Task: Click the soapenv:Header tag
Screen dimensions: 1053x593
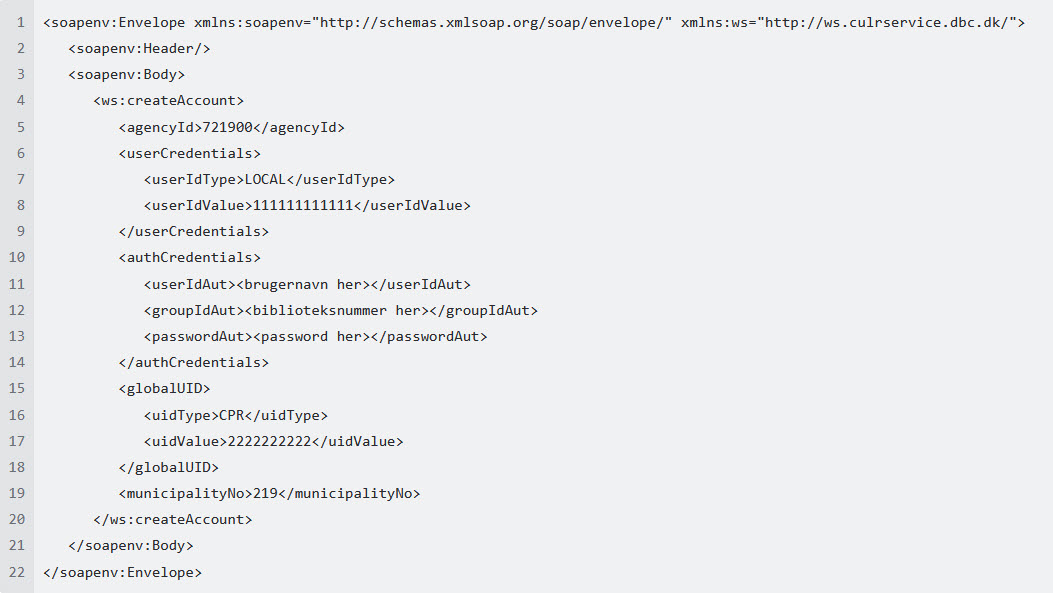Action: pyautogui.click(x=139, y=48)
